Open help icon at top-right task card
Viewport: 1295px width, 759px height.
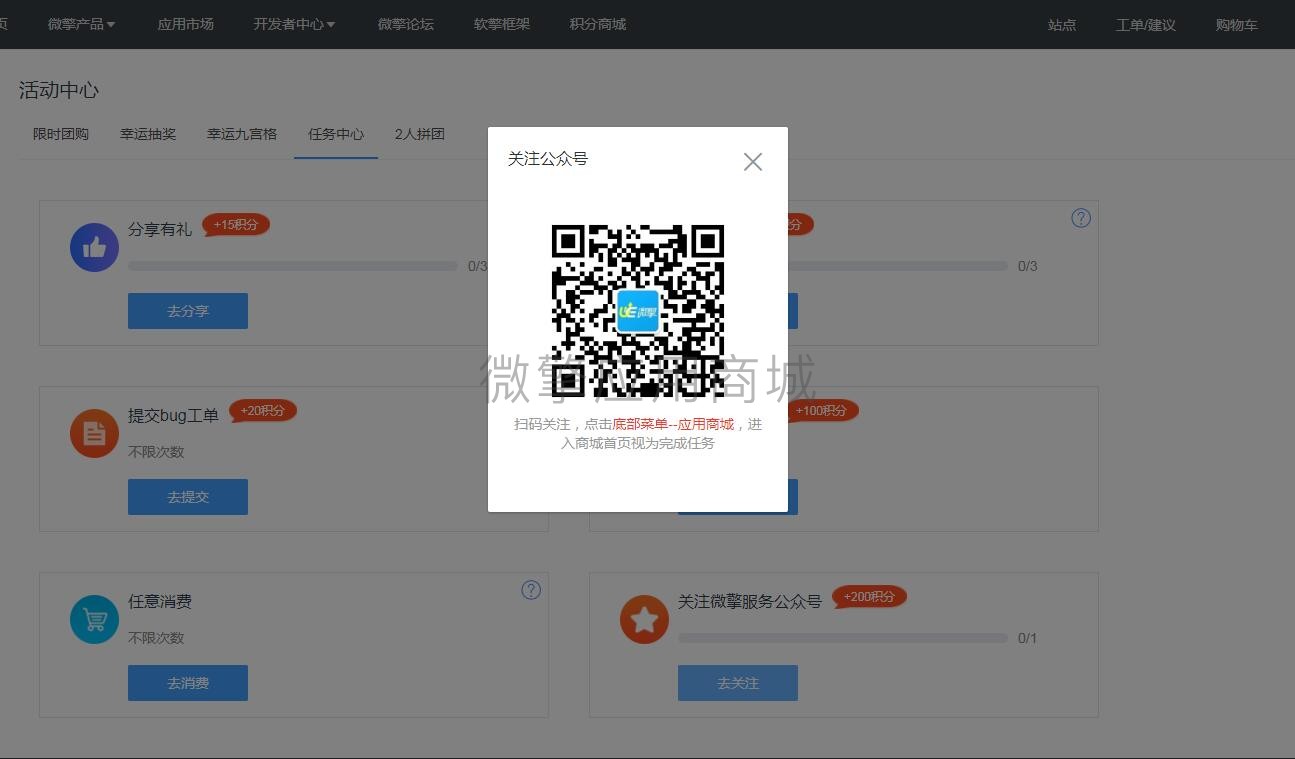click(x=1081, y=218)
